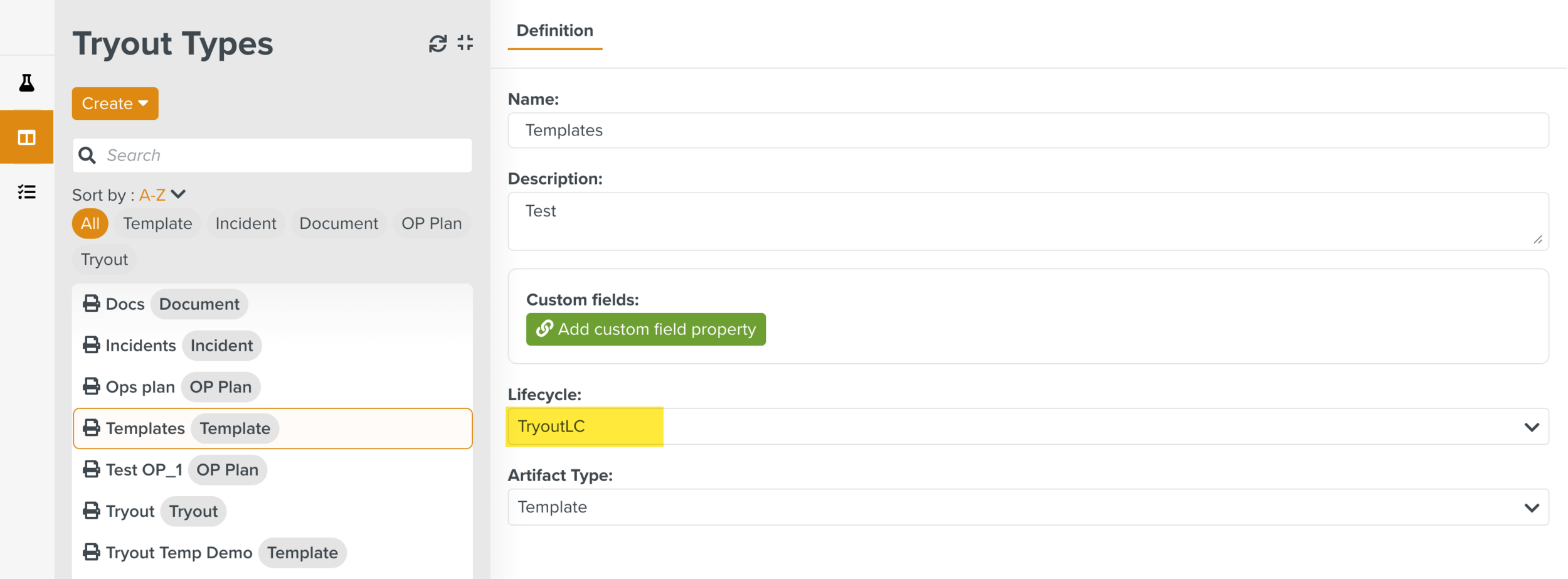Click the printer icon beside Ops plan
1568x579 pixels.
point(92,387)
